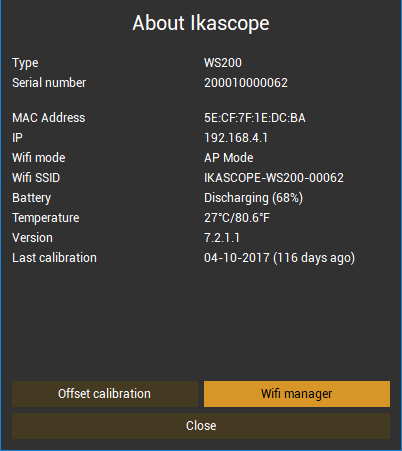Close the About Ikascope dialog
Screen dimensions: 402x451
point(201,426)
